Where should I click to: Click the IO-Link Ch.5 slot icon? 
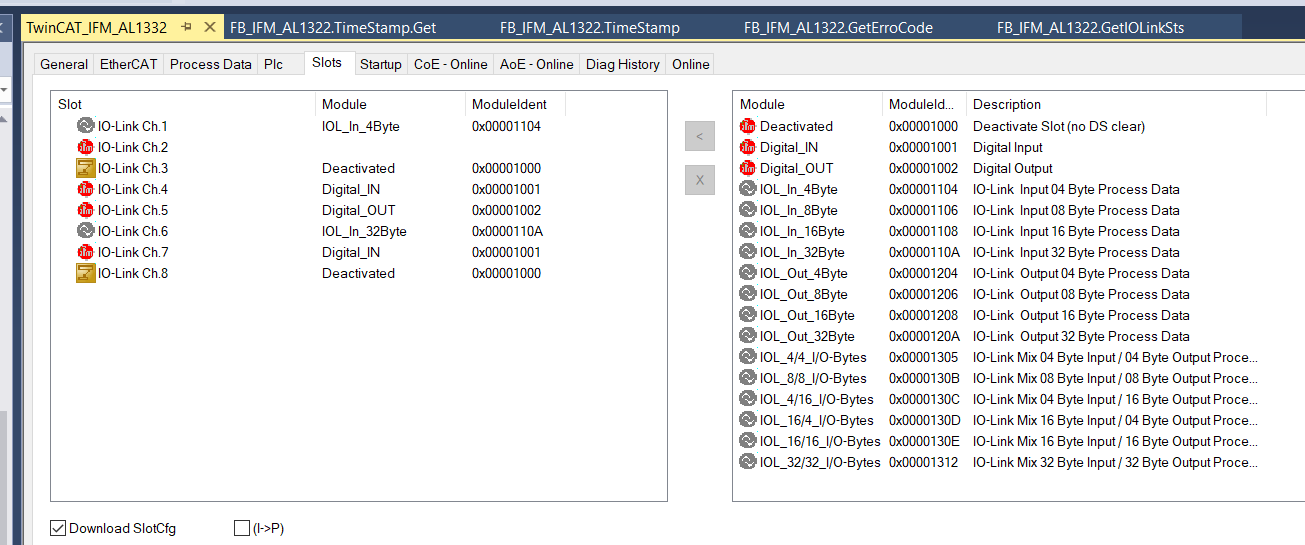86,210
